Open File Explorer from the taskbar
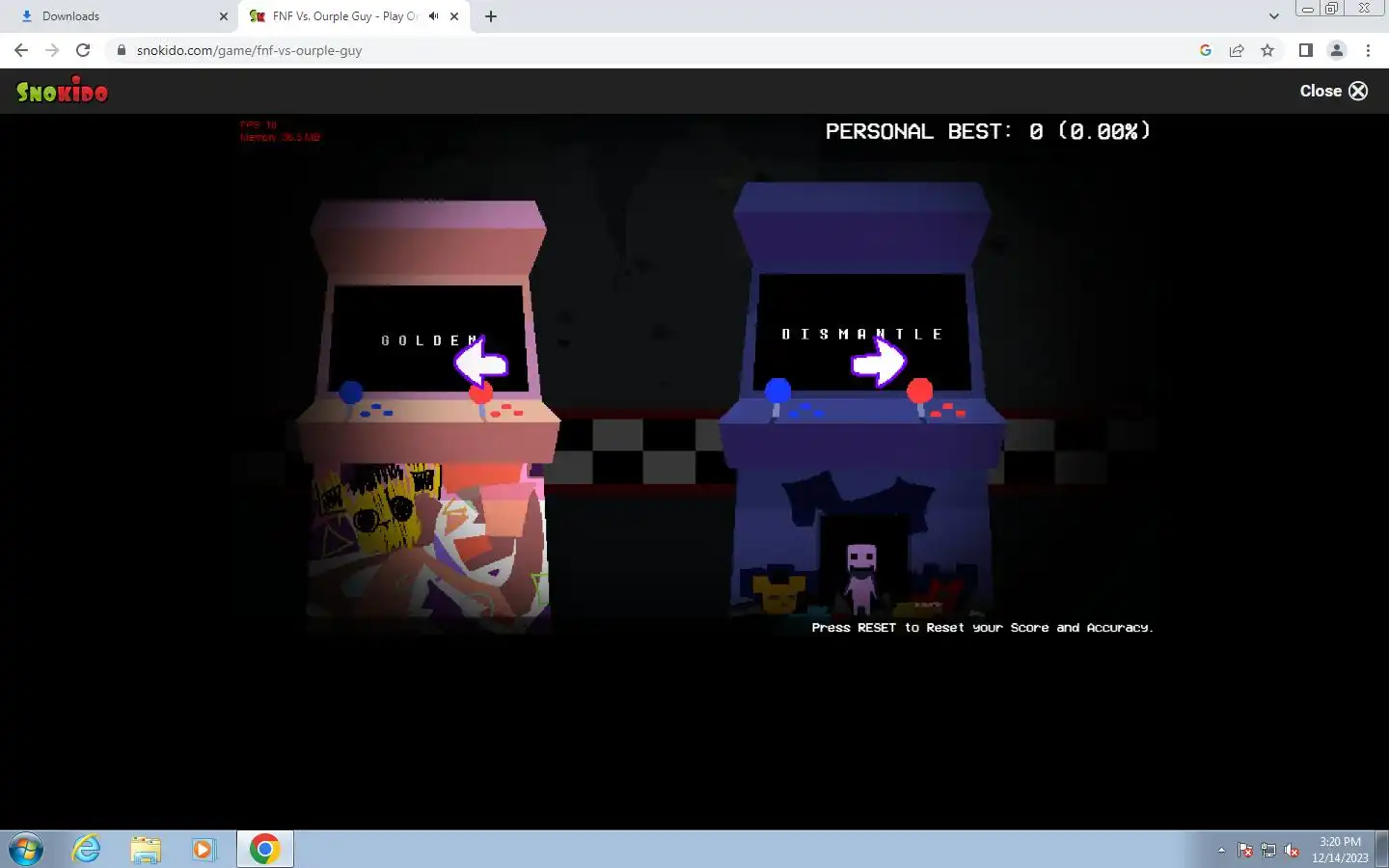 [x=146, y=850]
